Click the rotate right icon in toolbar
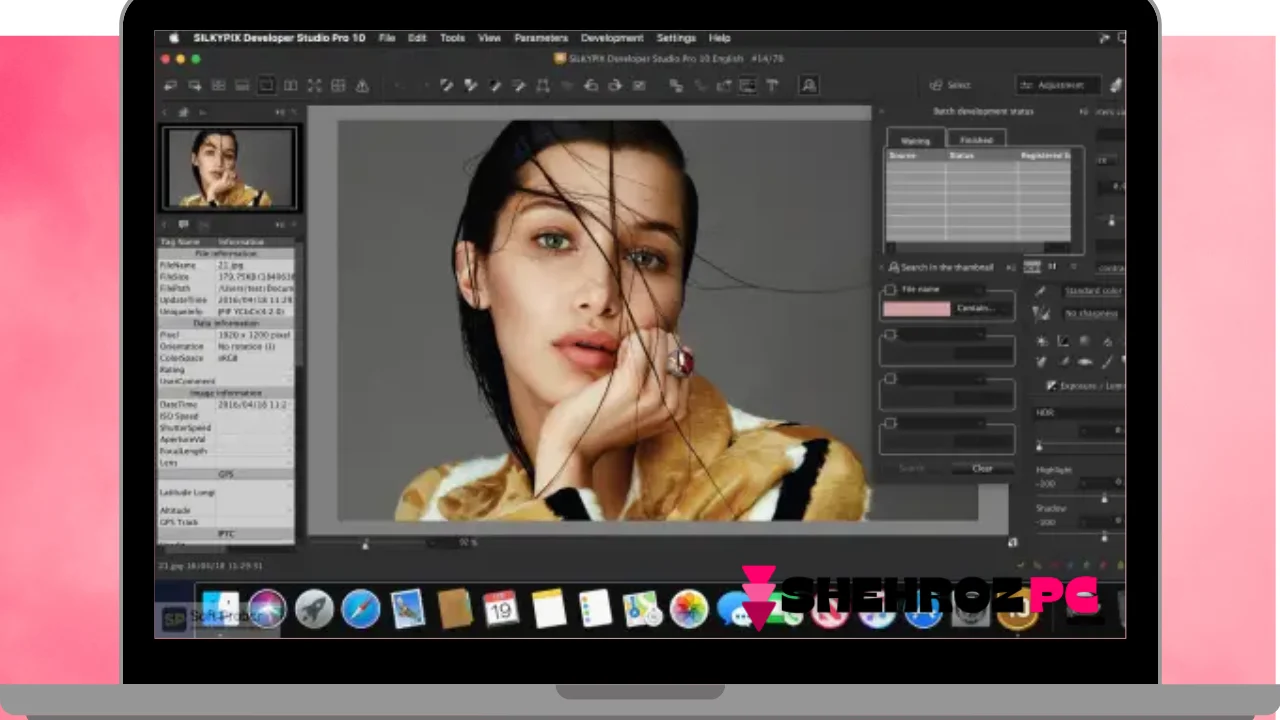The height and width of the screenshot is (720, 1280). tap(615, 86)
